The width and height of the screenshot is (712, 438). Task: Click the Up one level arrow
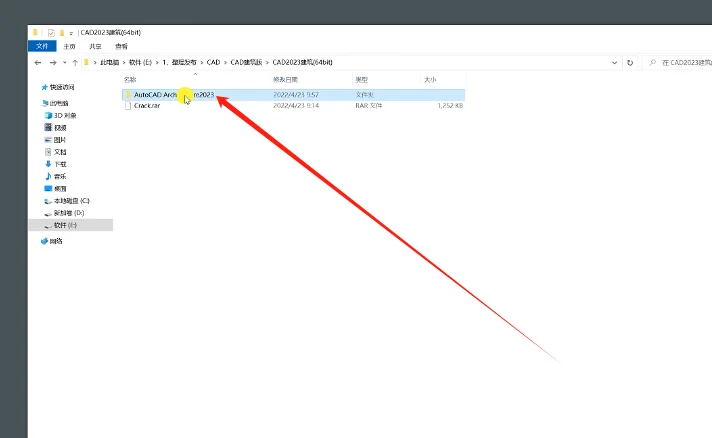[75, 63]
